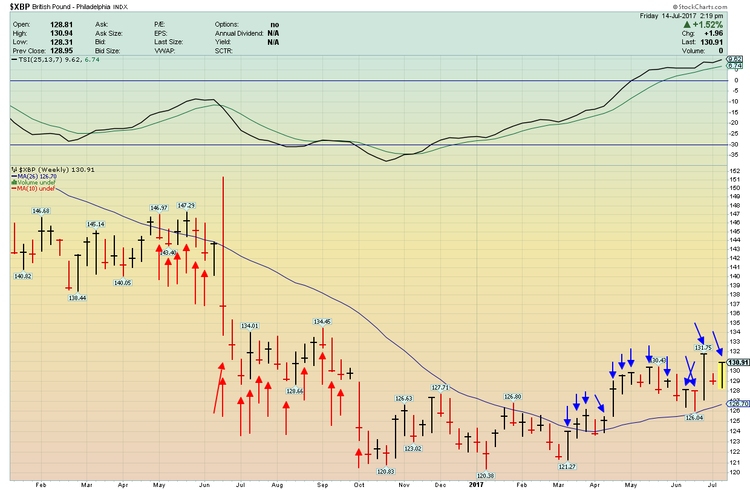Click the 'Annual Dividend:' label
The image size is (750, 490).
(239, 33)
